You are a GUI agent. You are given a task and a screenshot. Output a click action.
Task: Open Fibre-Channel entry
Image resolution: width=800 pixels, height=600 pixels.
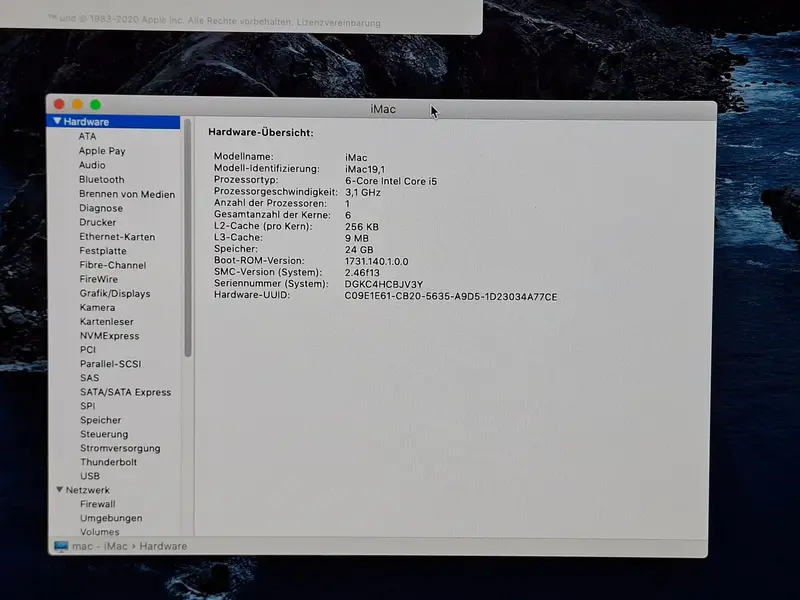coord(113,265)
